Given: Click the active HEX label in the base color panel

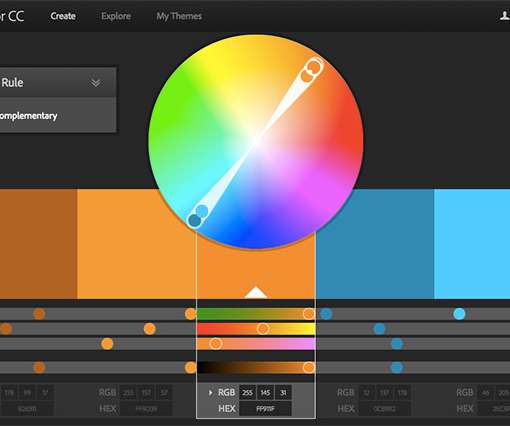Looking at the screenshot, I should pos(227,409).
